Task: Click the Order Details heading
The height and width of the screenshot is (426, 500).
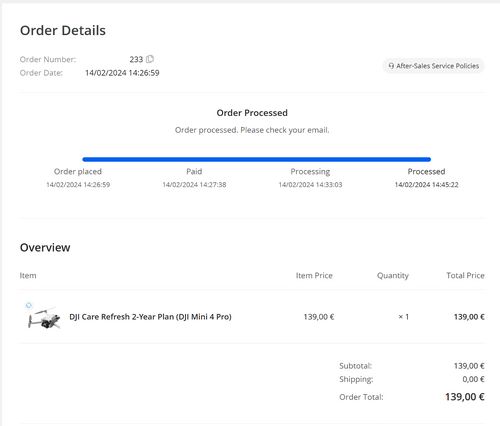Action: [x=63, y=30]
